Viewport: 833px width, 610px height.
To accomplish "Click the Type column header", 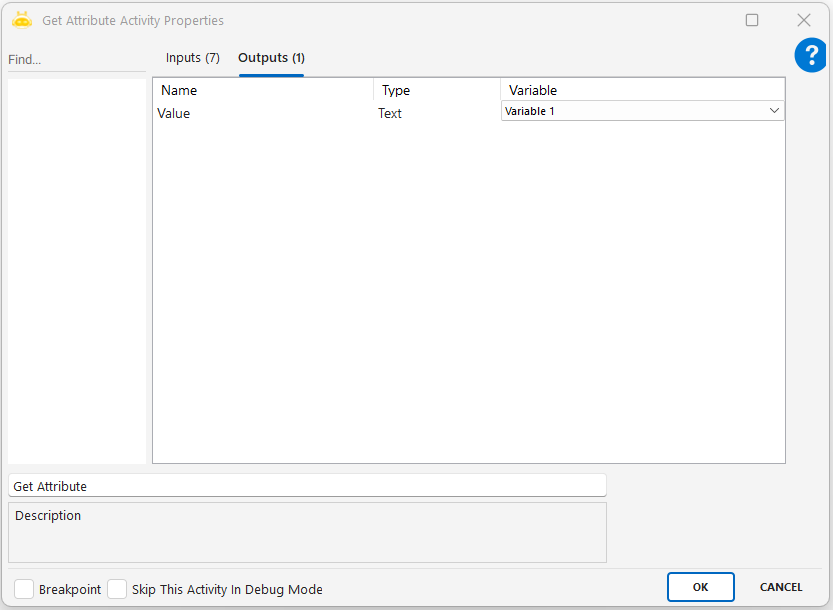I will [x=437, y=90].
